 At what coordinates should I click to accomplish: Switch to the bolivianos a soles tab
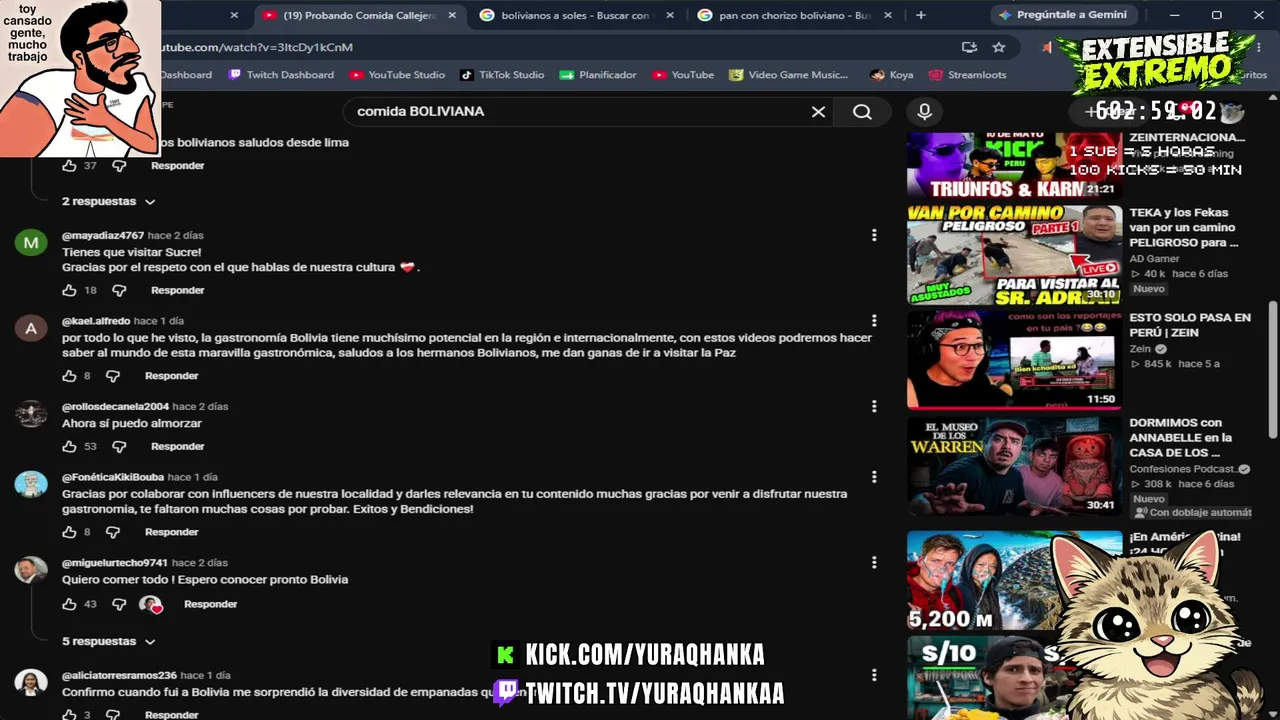(575, 15)
